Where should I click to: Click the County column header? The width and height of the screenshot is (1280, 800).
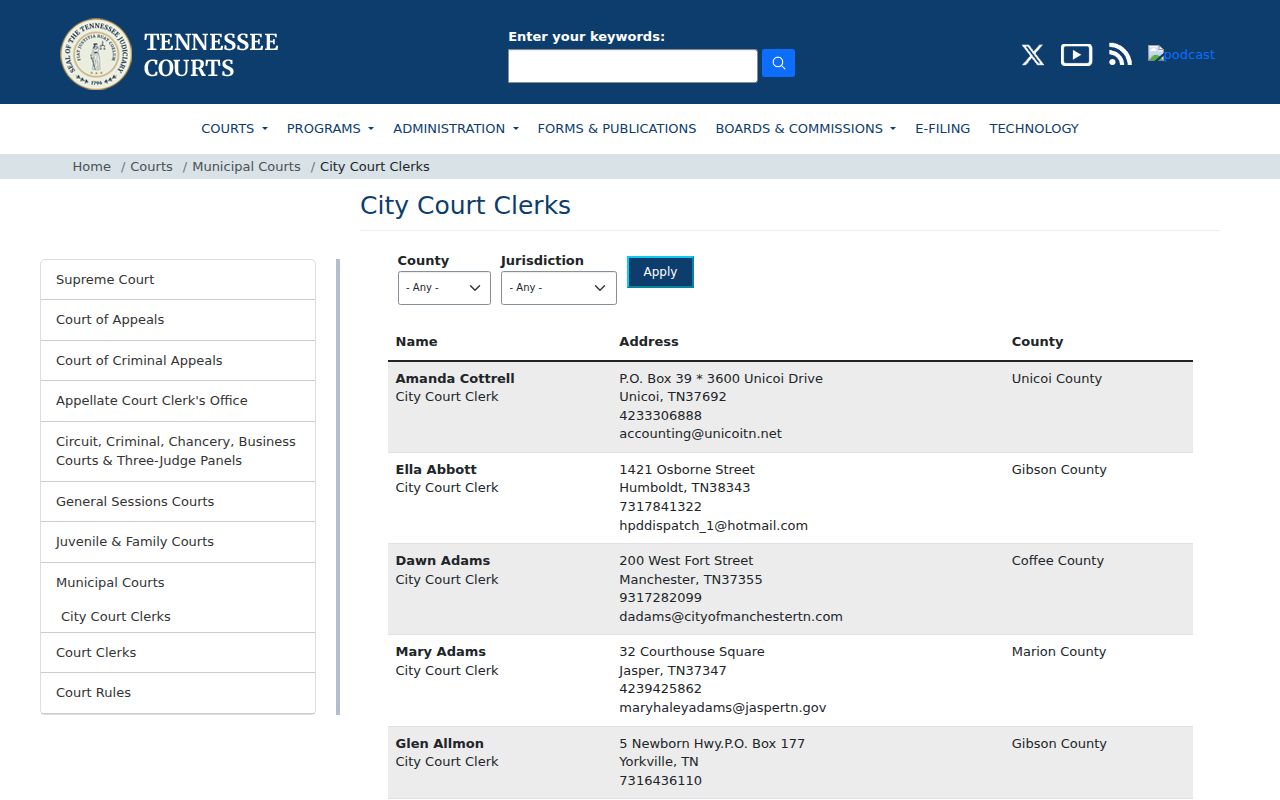click(1037, 342)
